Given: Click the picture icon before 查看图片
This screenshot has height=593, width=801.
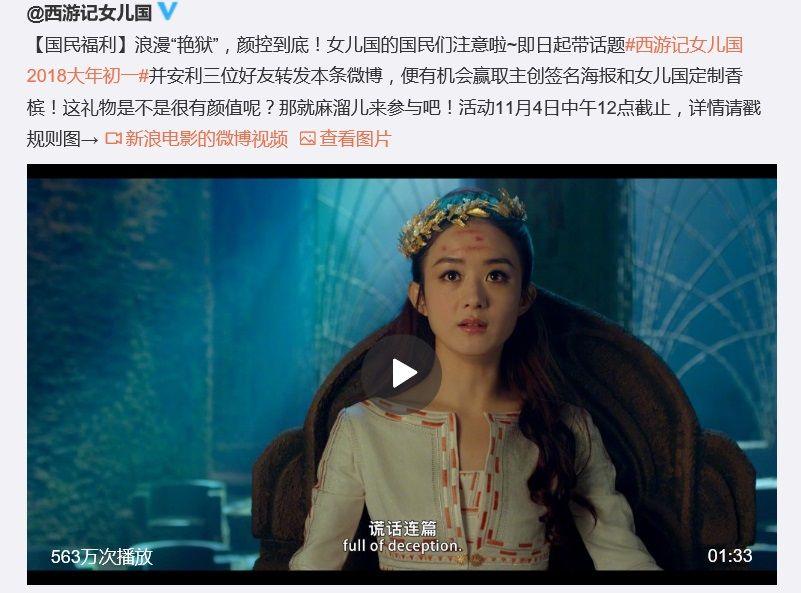Looking at the screenshot, I should (x=308, y=138).
